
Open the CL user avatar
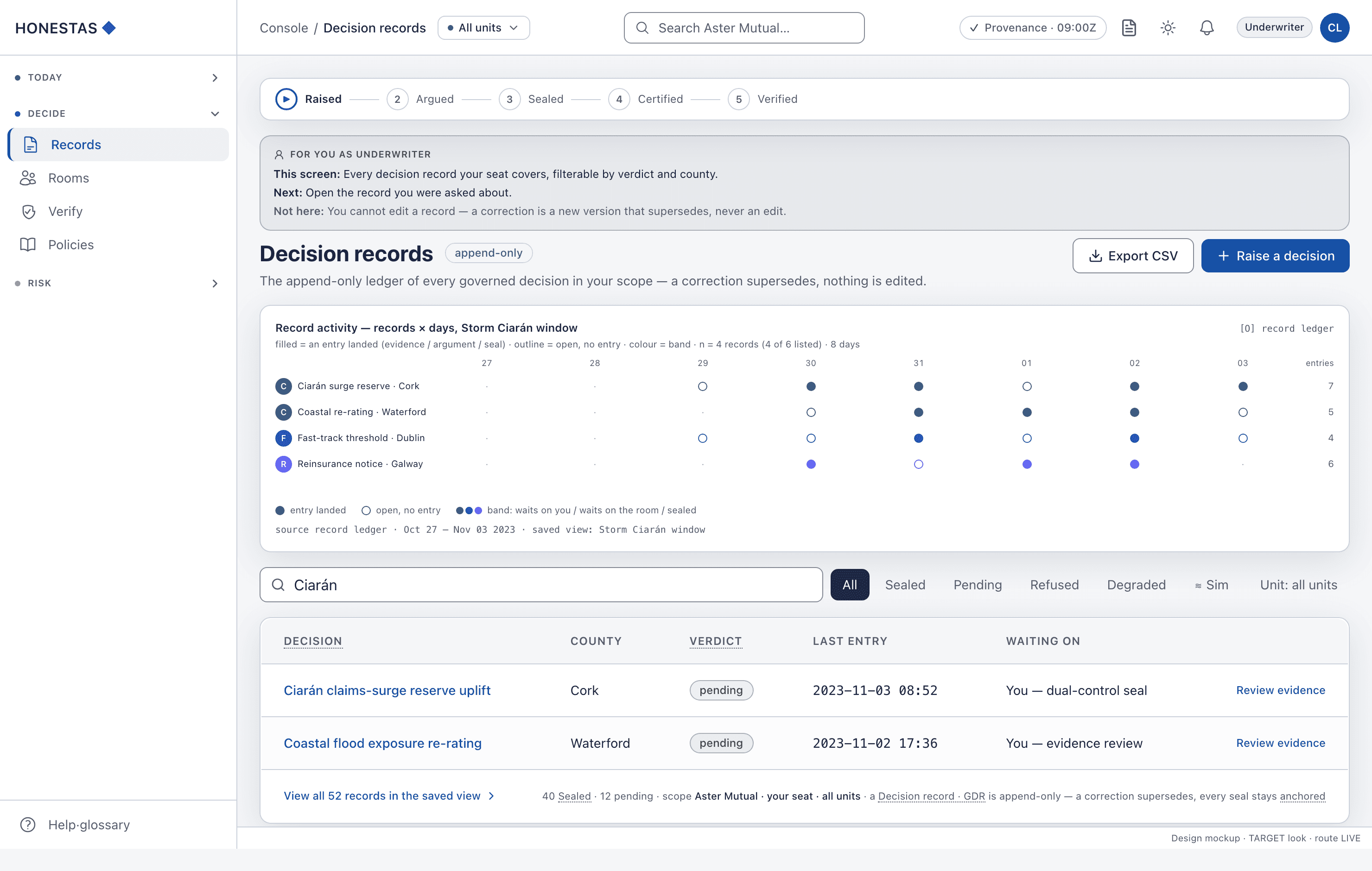[x=1334, y=27]
